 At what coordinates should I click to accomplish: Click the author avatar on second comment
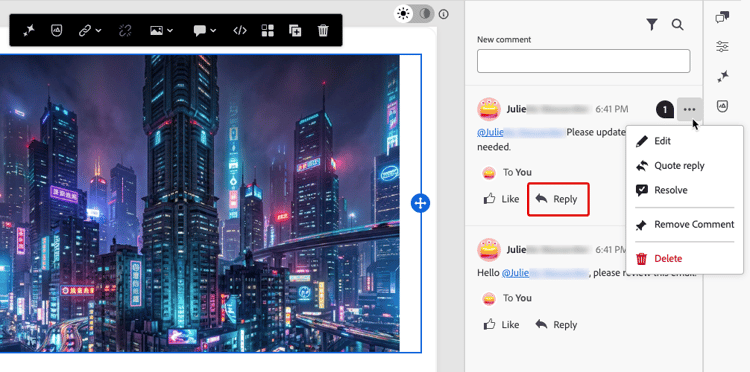point(489,250)
